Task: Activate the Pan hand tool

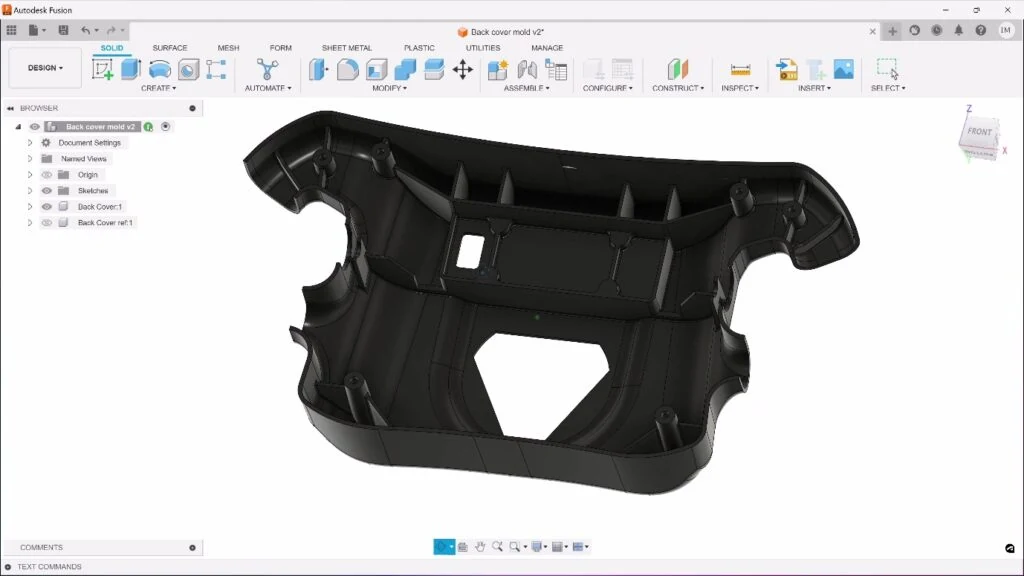Action: tap(480, 547)
